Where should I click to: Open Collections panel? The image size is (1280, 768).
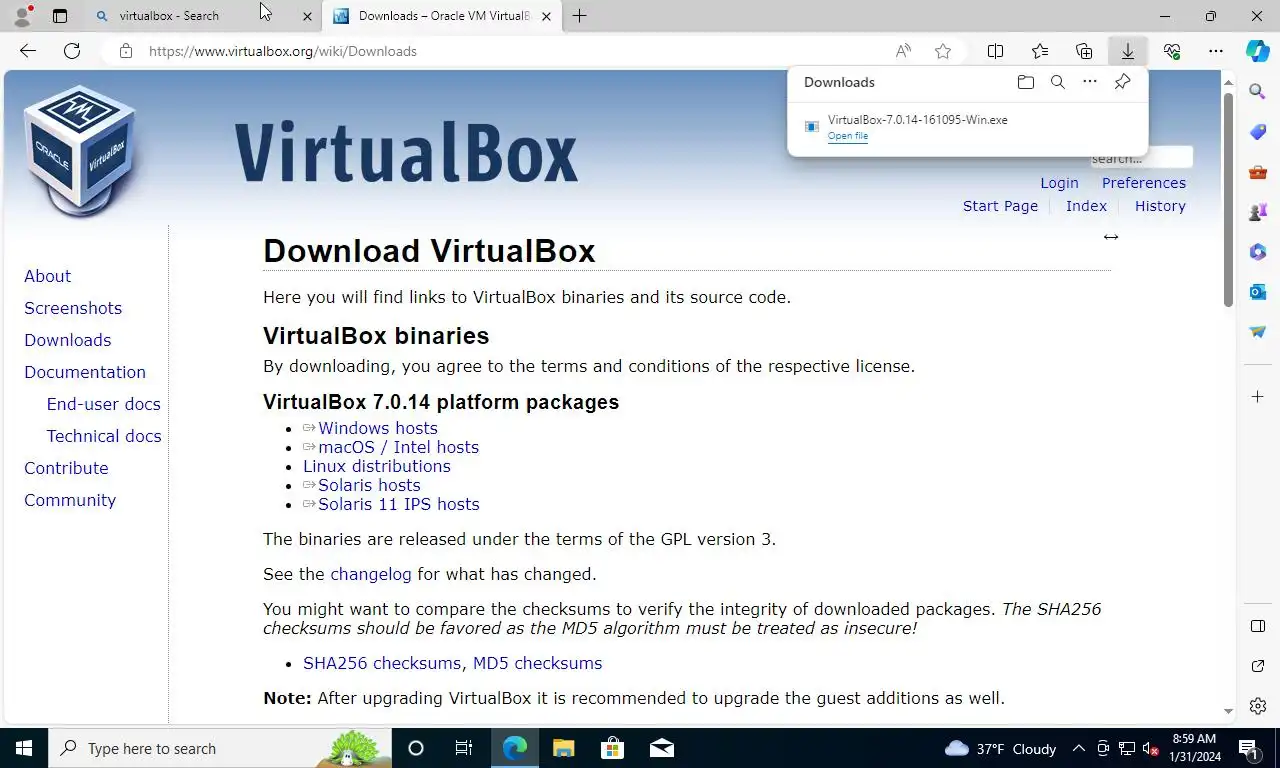1084,51
